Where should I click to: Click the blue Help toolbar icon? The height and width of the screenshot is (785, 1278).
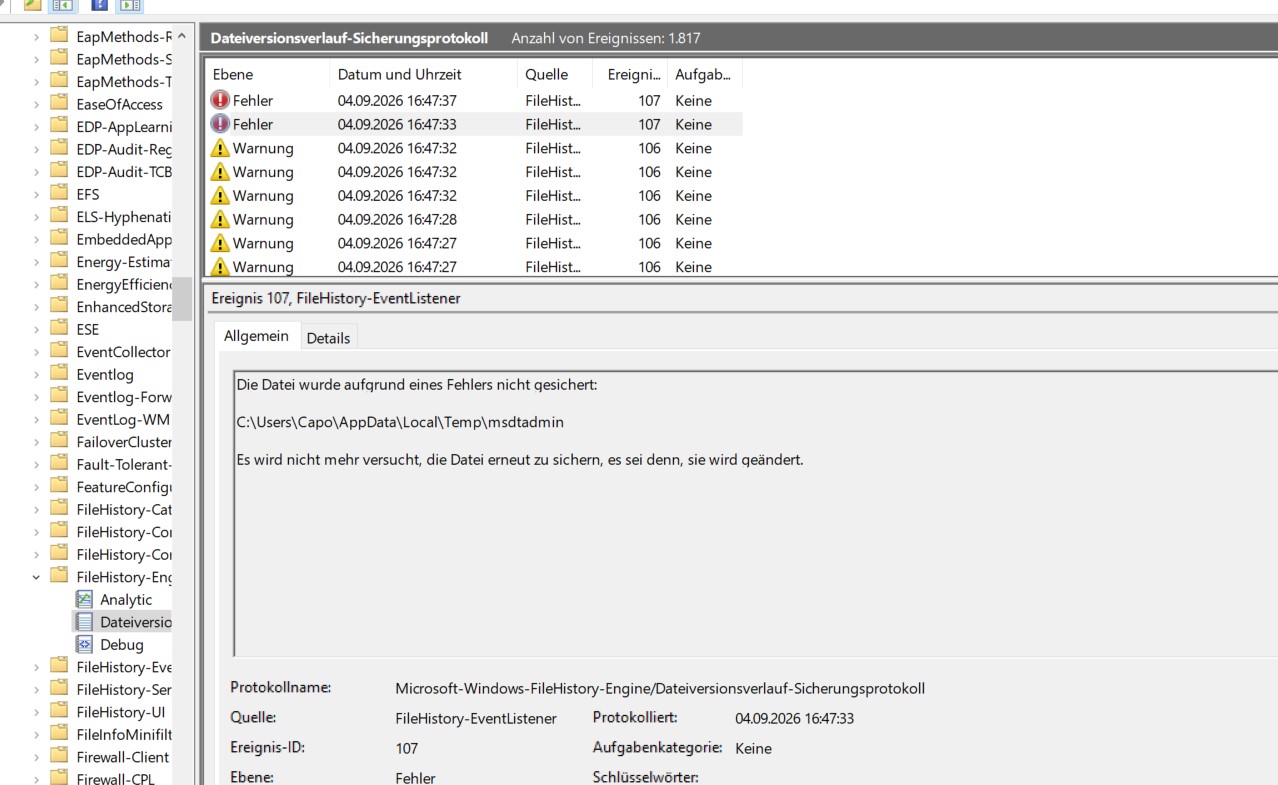(99, 5)
